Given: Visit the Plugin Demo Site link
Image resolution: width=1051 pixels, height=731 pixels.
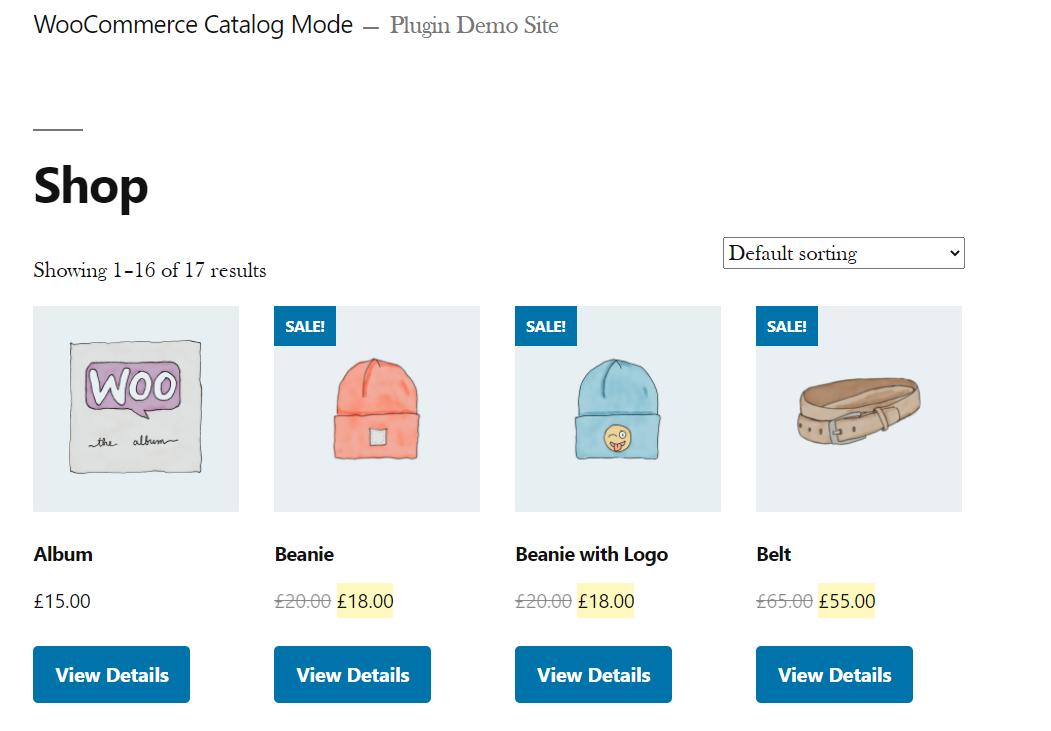Looking at the screenshot, I should point(474,25).
